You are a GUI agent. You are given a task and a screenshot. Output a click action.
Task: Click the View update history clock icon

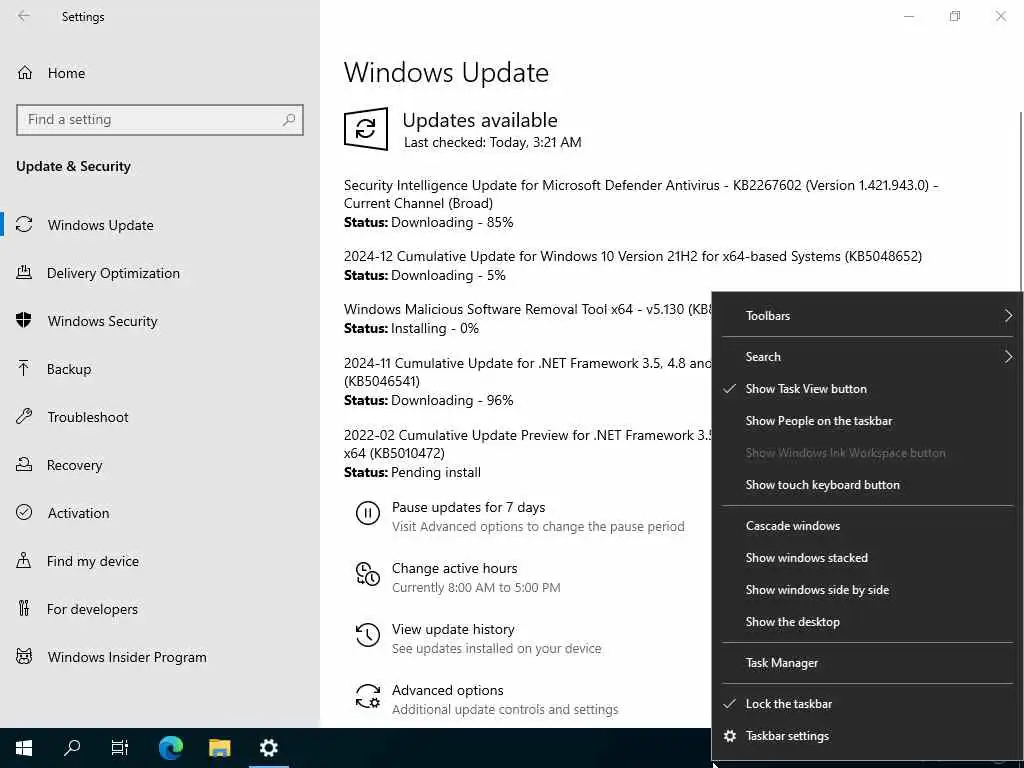pos(368,635)
